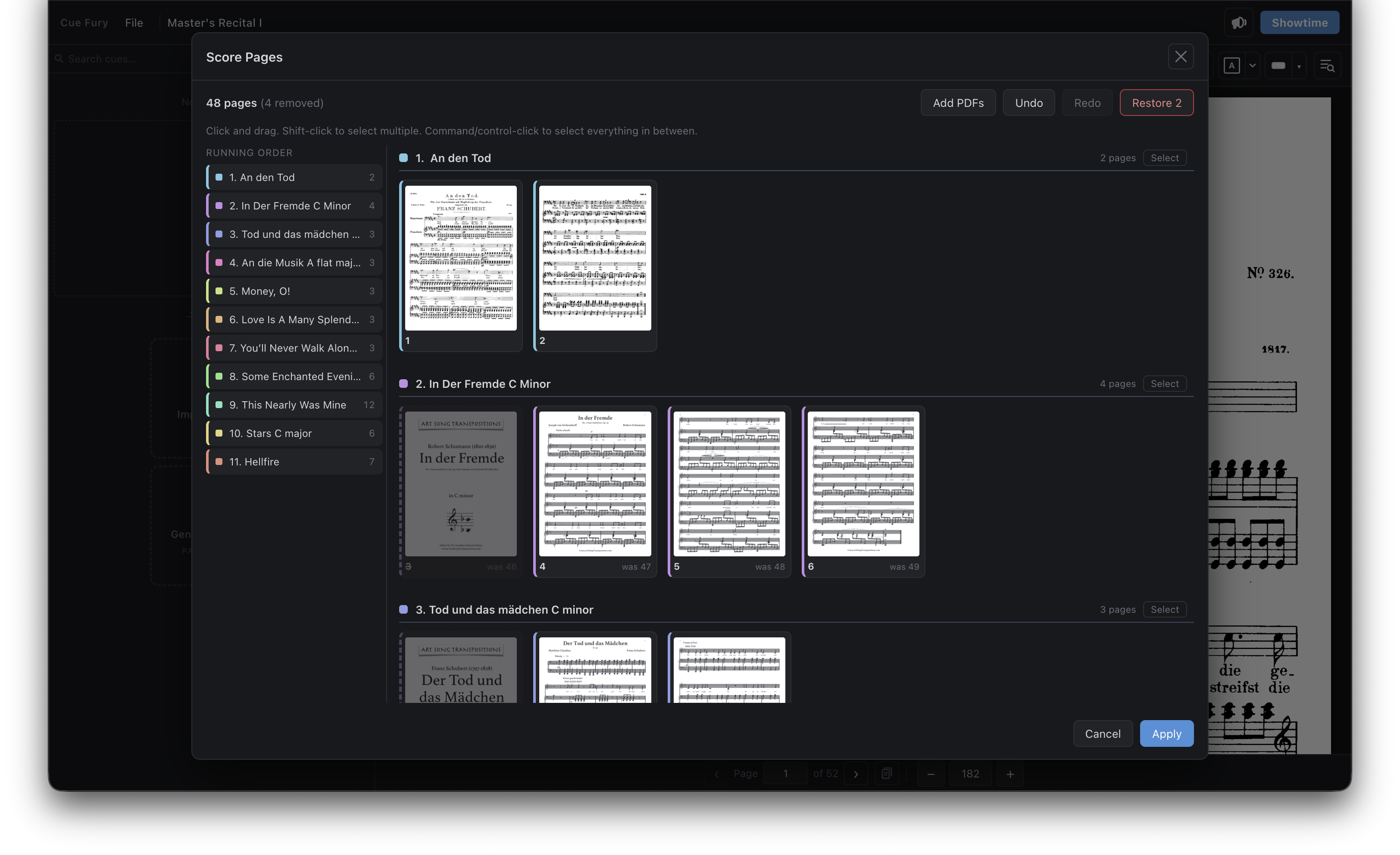This screenshot has width=1400, height=855.
Task: Select all pages in In Der Fremde C Minor
Action: 1164,384
